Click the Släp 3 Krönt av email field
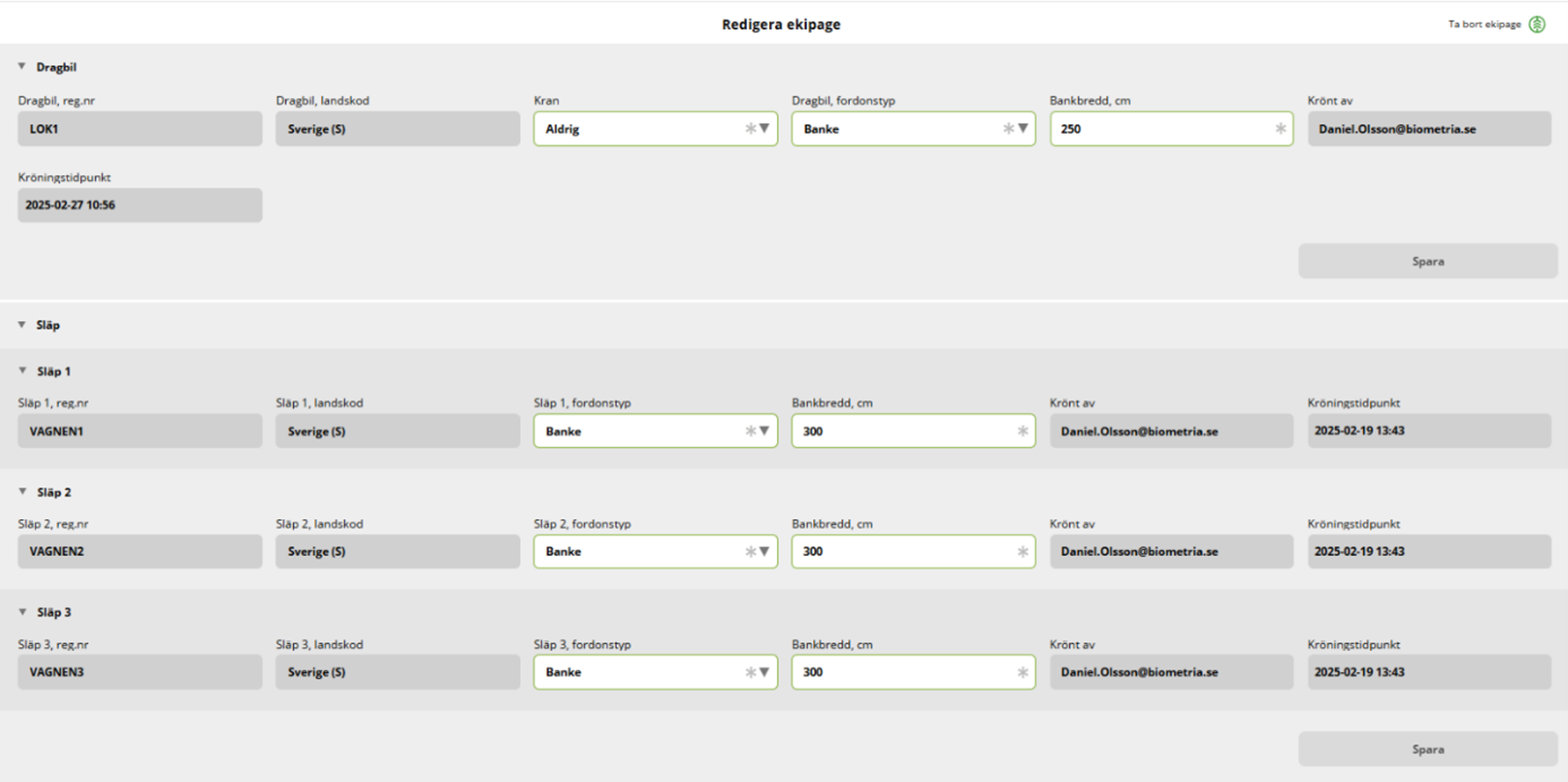 coord(1171,672)
